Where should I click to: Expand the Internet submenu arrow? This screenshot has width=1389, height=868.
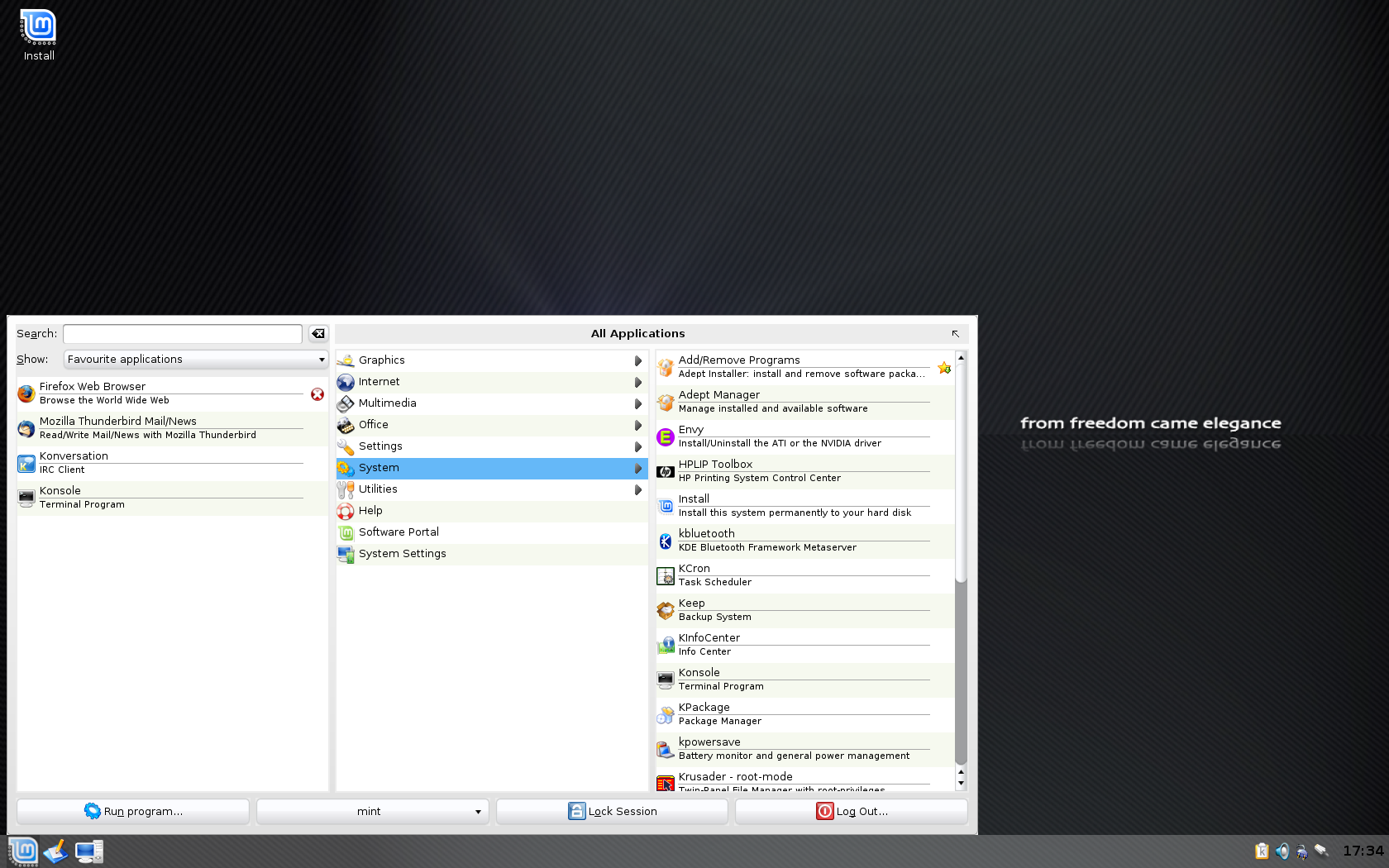pyautogui.click(x=637, y=382)
